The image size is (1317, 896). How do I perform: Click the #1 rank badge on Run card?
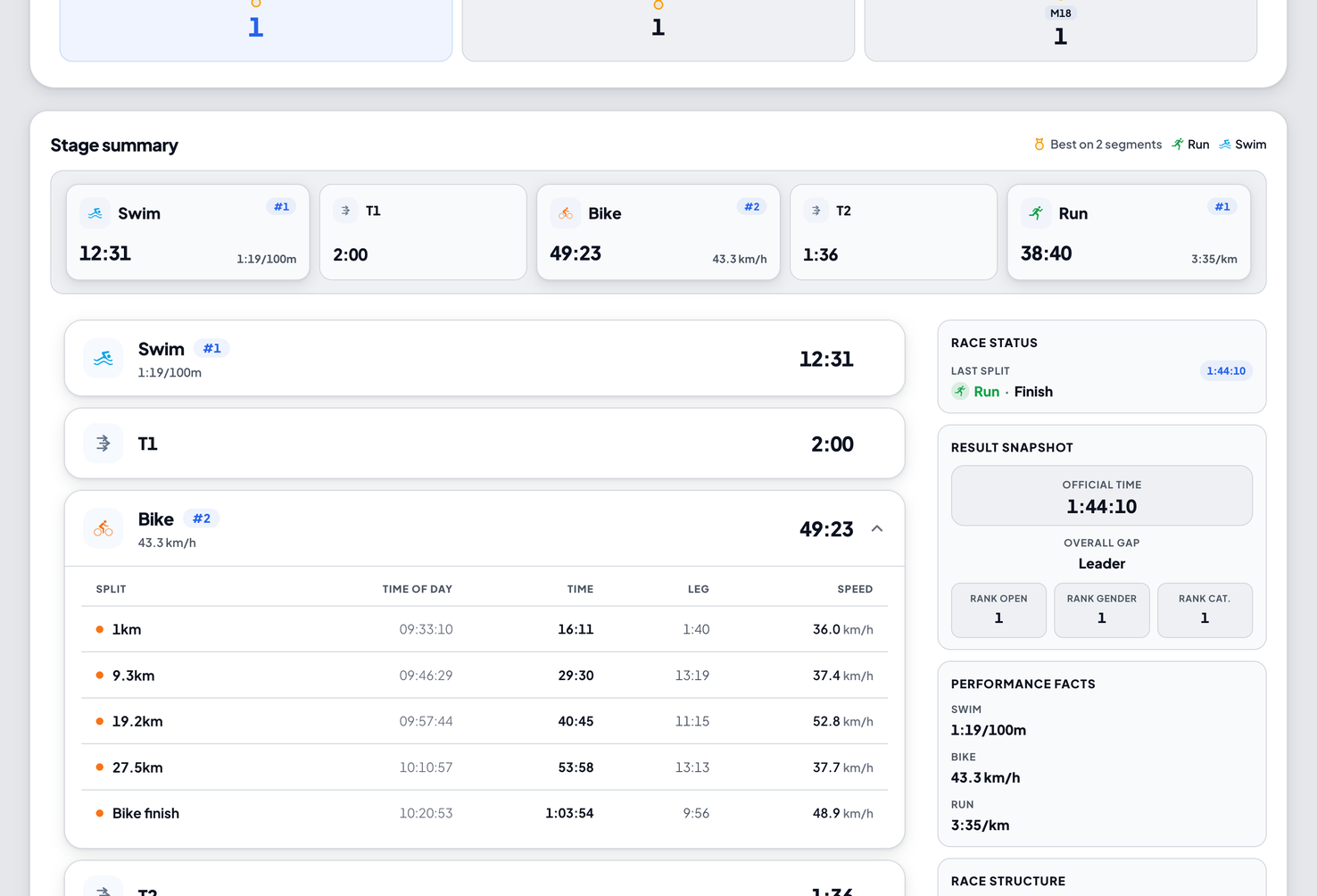point(1222,207)
